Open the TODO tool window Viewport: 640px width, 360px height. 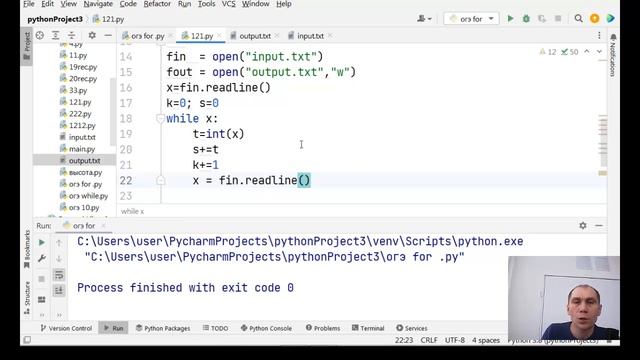(216, 328)
